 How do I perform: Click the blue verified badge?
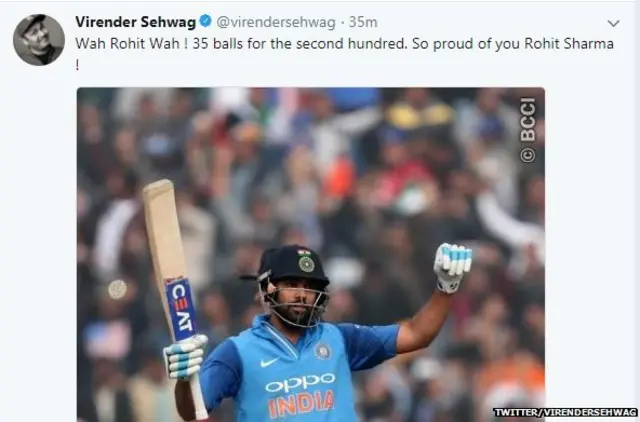coord(205,21)
